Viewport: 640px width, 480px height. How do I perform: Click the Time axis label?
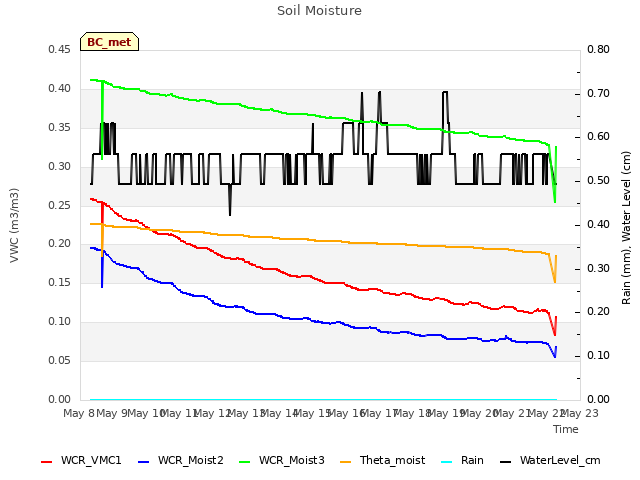(x=566, y=429)
